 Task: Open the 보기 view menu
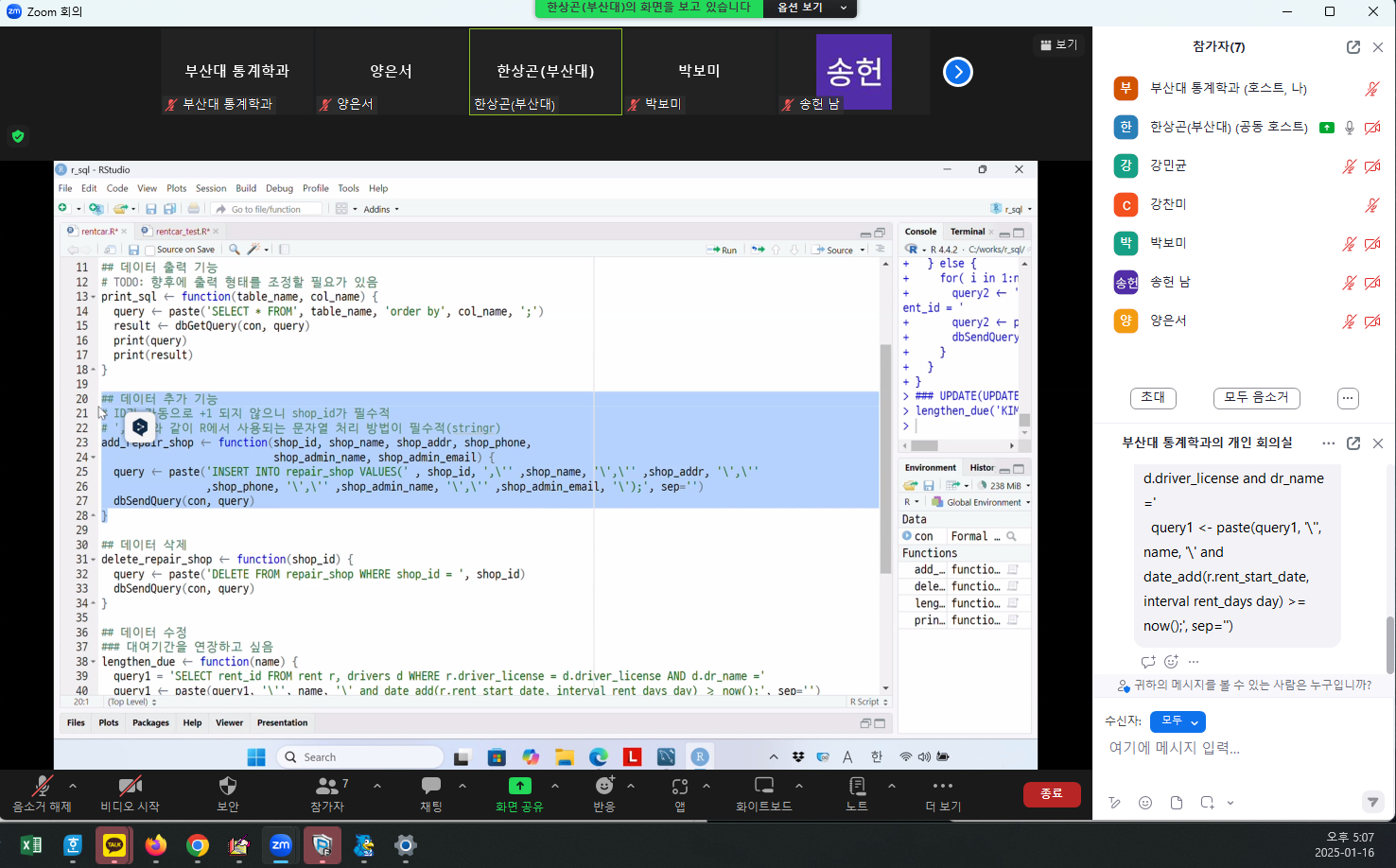click(x=1059, y=44)
